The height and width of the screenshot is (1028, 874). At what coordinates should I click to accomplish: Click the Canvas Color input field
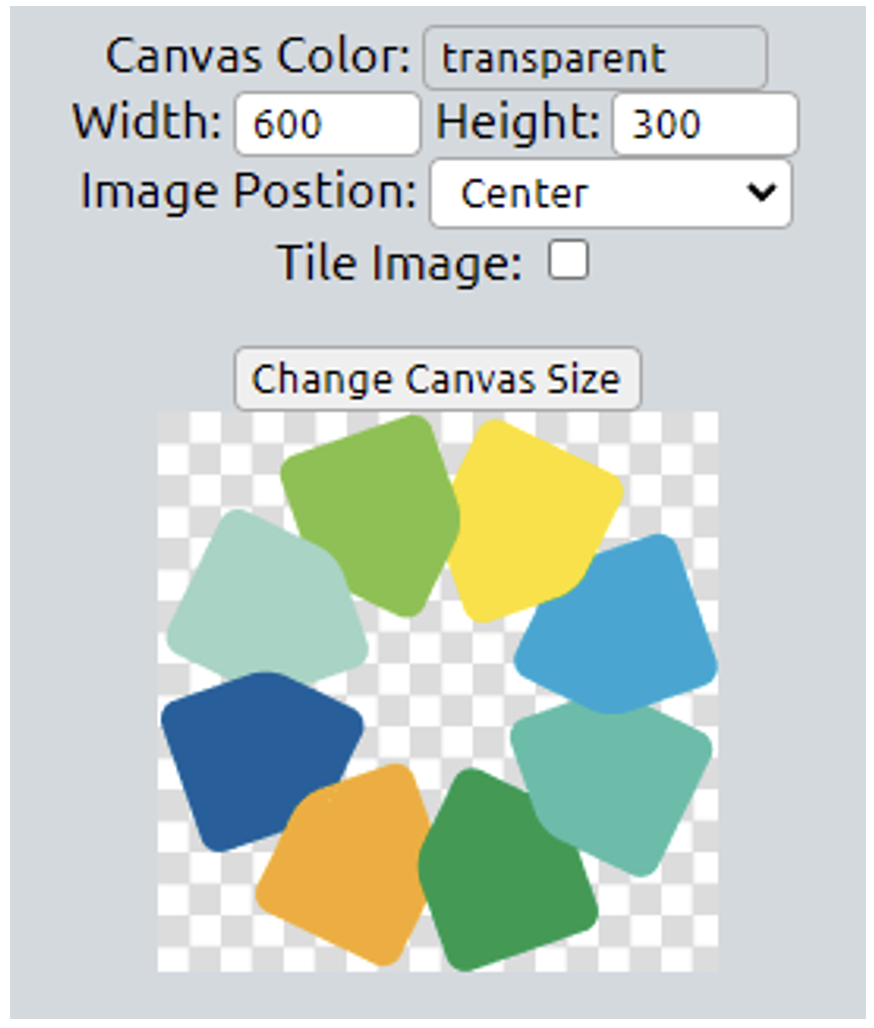click(x=595, y=58)
